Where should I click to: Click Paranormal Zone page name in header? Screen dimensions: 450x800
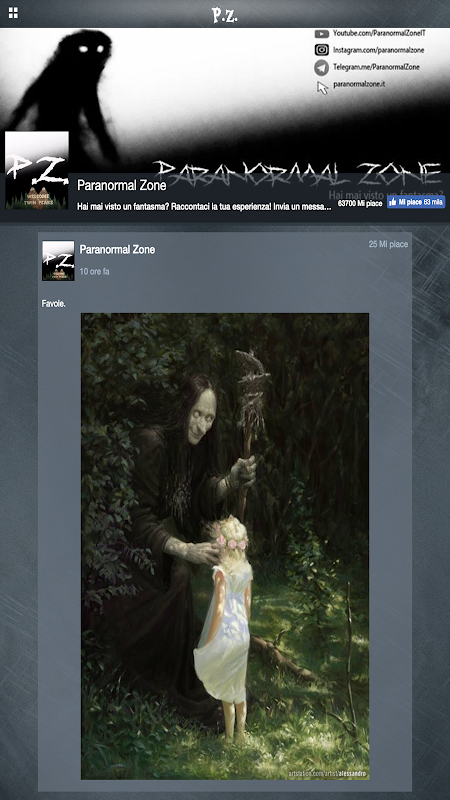(x=121, y=185)
